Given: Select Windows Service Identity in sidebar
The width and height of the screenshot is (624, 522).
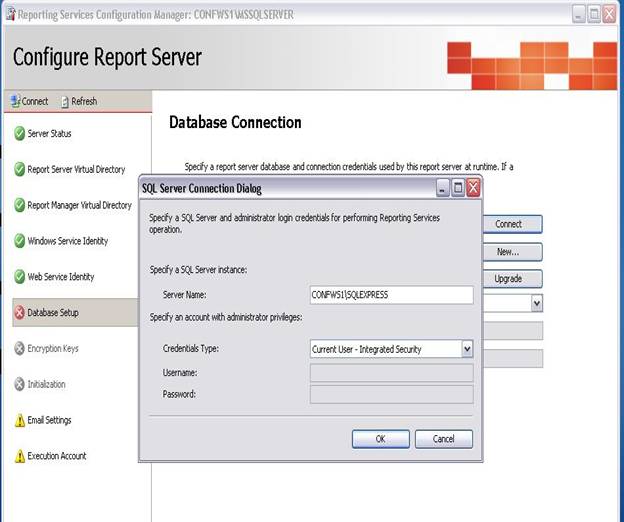Looking at the screenshot, I should [68, 241].
